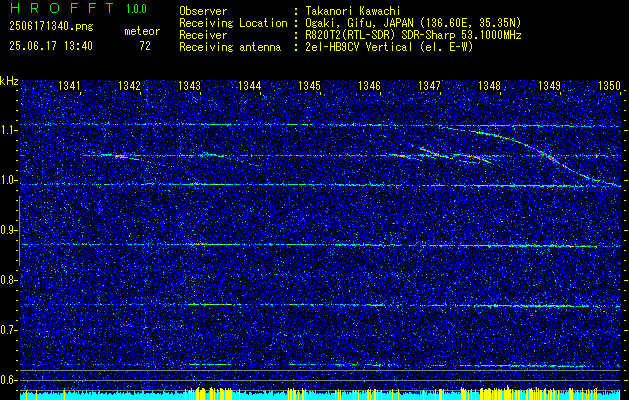
Task: Click the Observer label
Action: (203, 11)
